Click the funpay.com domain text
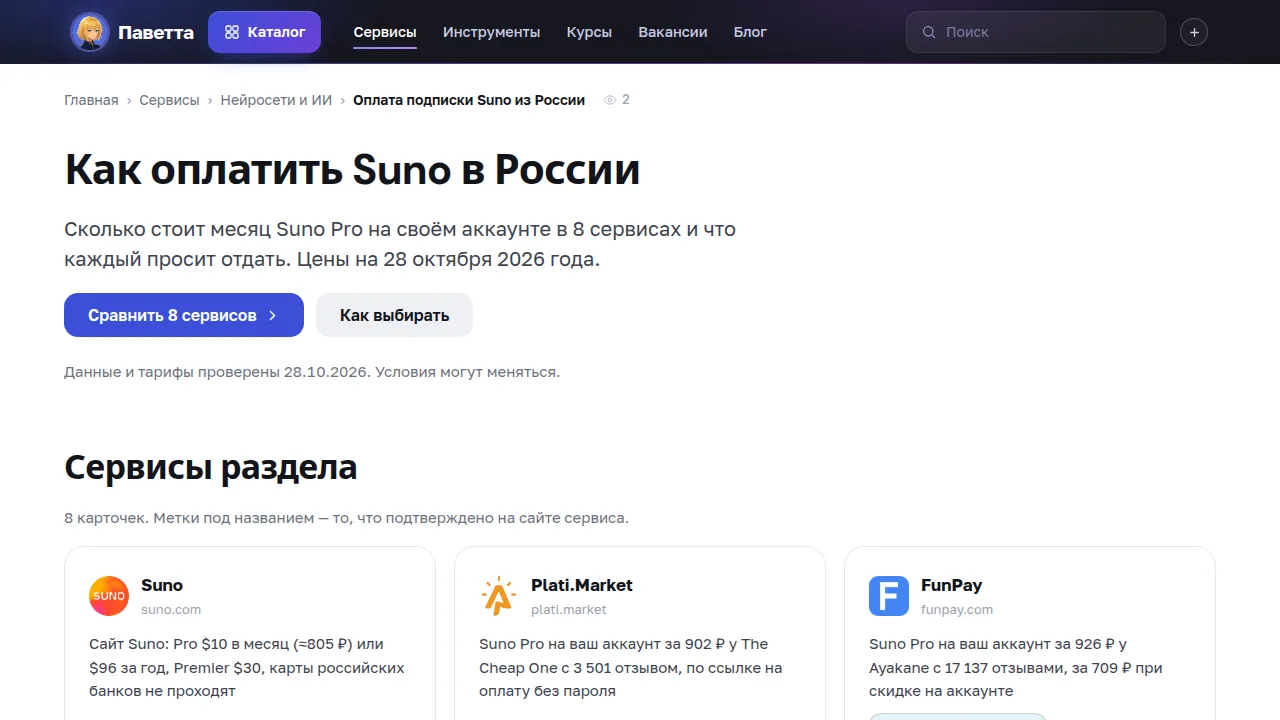The image size is (1280, 720). [957, 609]
